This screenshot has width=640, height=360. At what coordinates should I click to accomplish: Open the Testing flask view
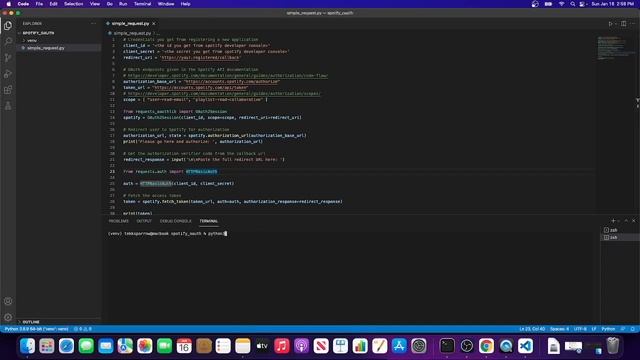8,106
